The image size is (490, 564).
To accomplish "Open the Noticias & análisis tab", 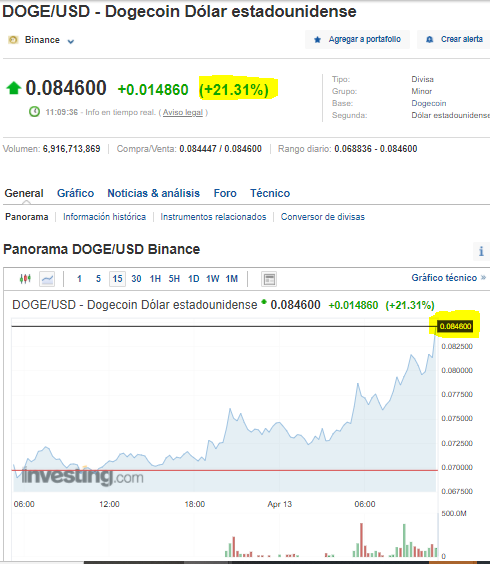I will 154,193.
